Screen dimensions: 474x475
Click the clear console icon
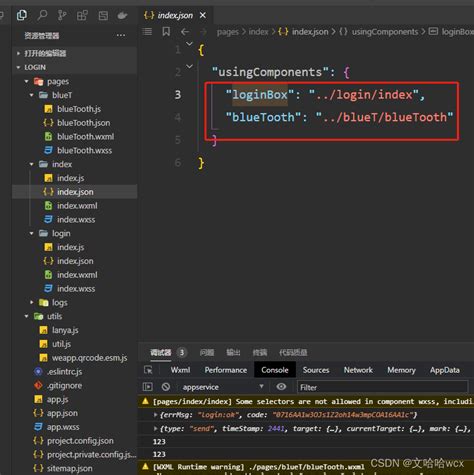coord(166,387)
